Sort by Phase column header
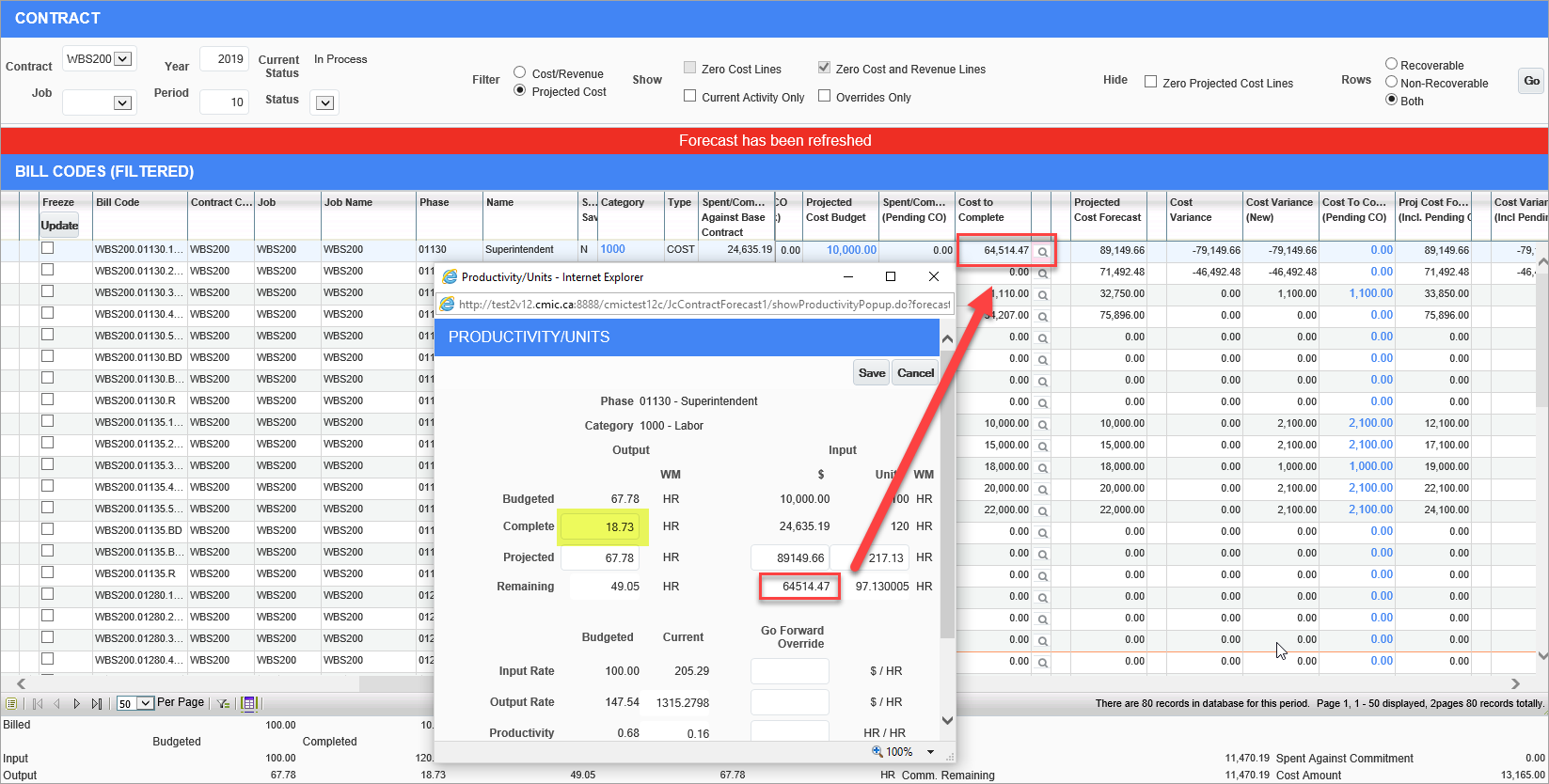Viewport: 1549px width, 784px height. [x=435, y=202]
